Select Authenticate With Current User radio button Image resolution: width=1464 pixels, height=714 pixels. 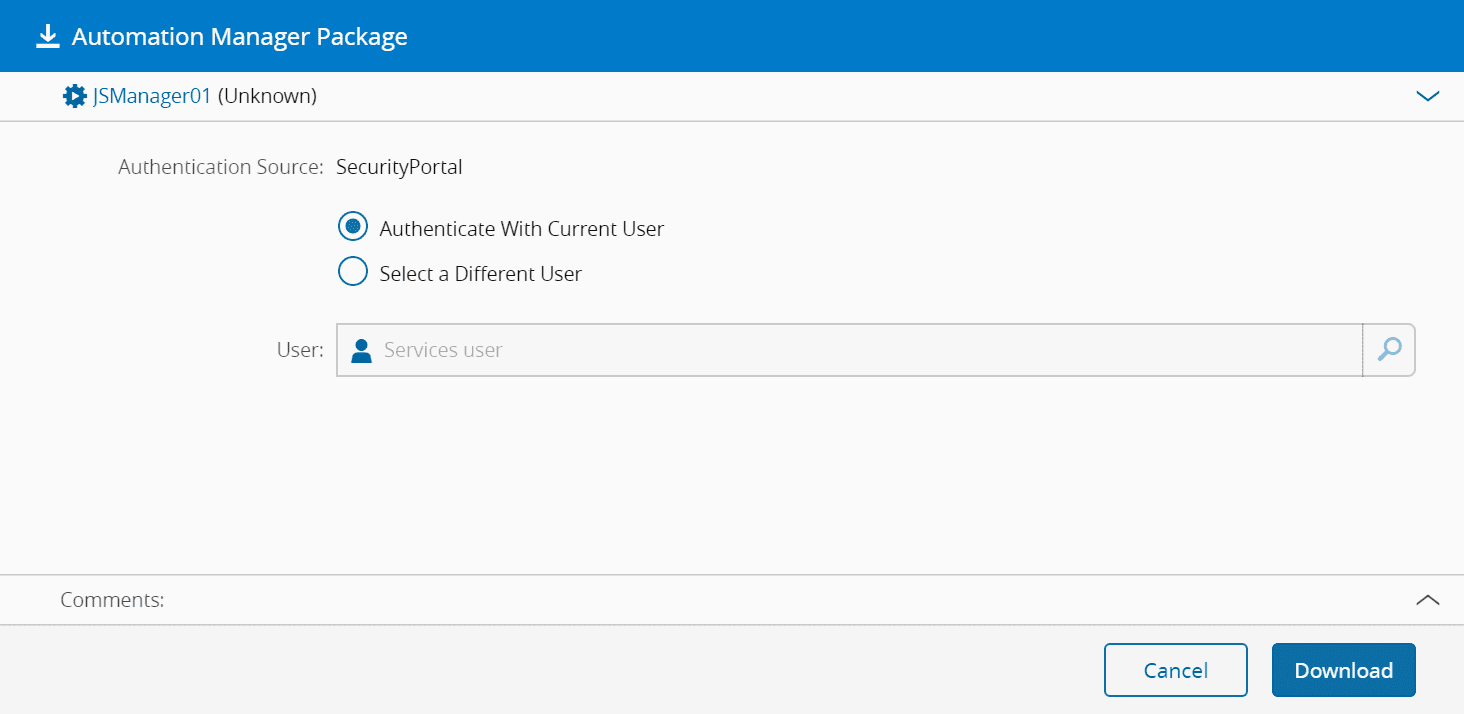click(353, 227)
